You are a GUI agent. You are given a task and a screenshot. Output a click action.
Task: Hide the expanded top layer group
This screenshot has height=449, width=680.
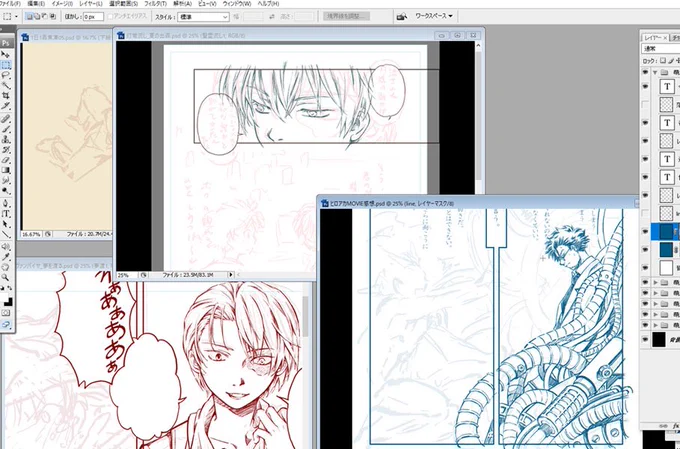pyautogui.click(x=645, y=72)
